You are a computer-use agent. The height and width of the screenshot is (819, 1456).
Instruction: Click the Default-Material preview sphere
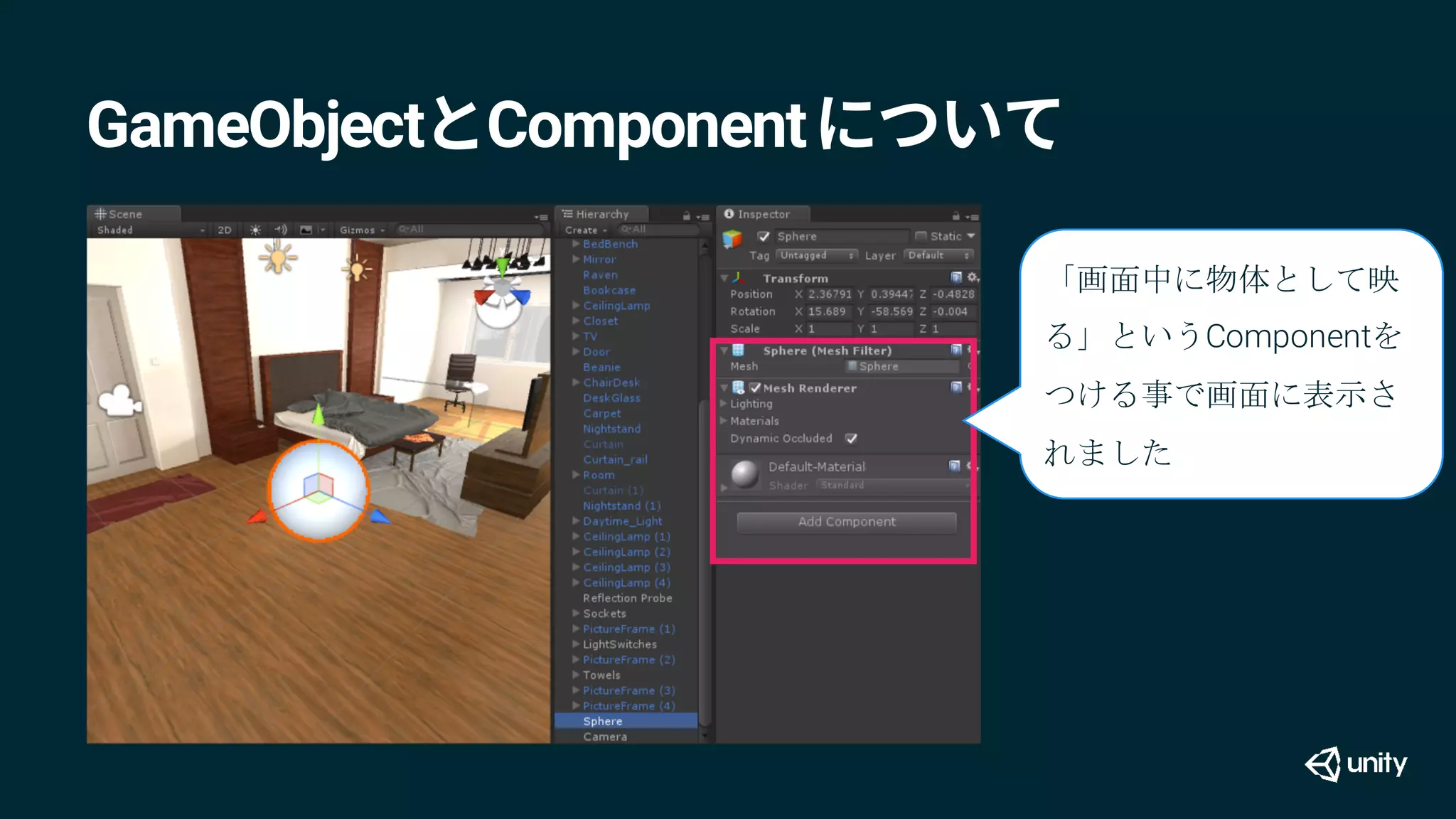tap(745, 474)
